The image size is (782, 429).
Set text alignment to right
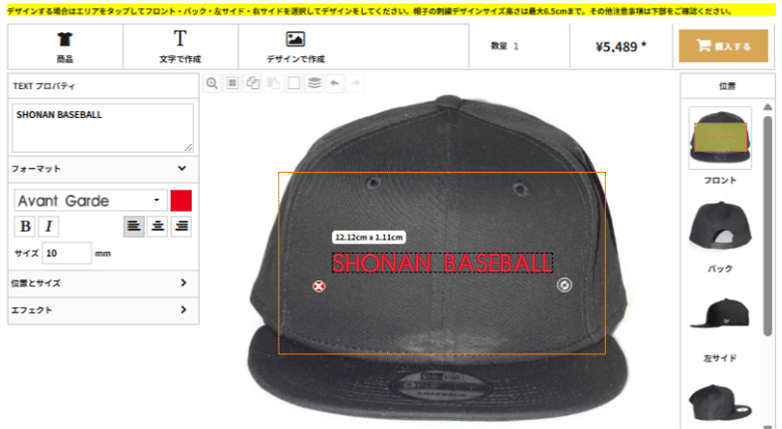(182, 226)
